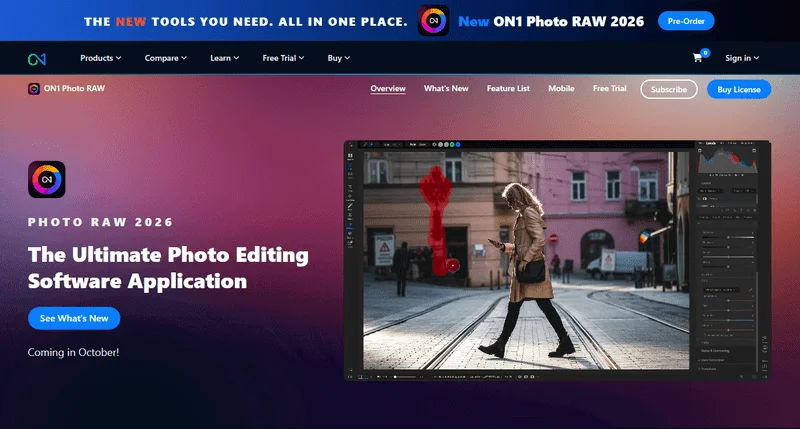Click the small icon beside the ON1 Photo RAW label
This screenshot has height=429, width=800.
point(34,89)
